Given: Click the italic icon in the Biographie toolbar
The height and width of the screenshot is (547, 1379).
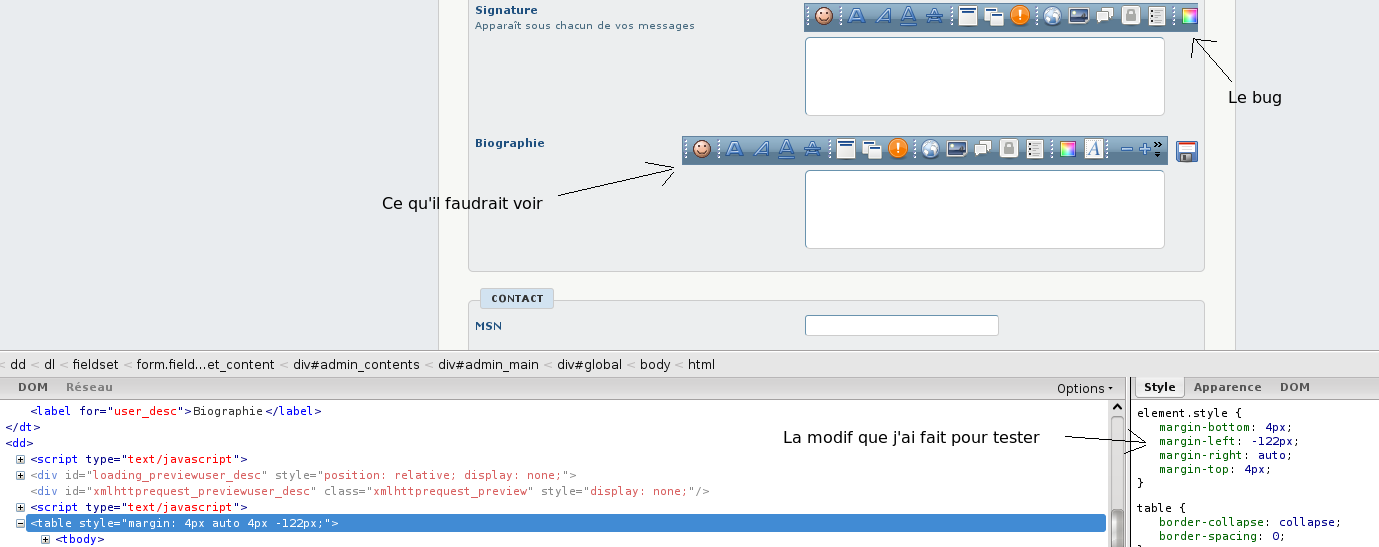Looking at the screenshot, I should tap(761, 149).
